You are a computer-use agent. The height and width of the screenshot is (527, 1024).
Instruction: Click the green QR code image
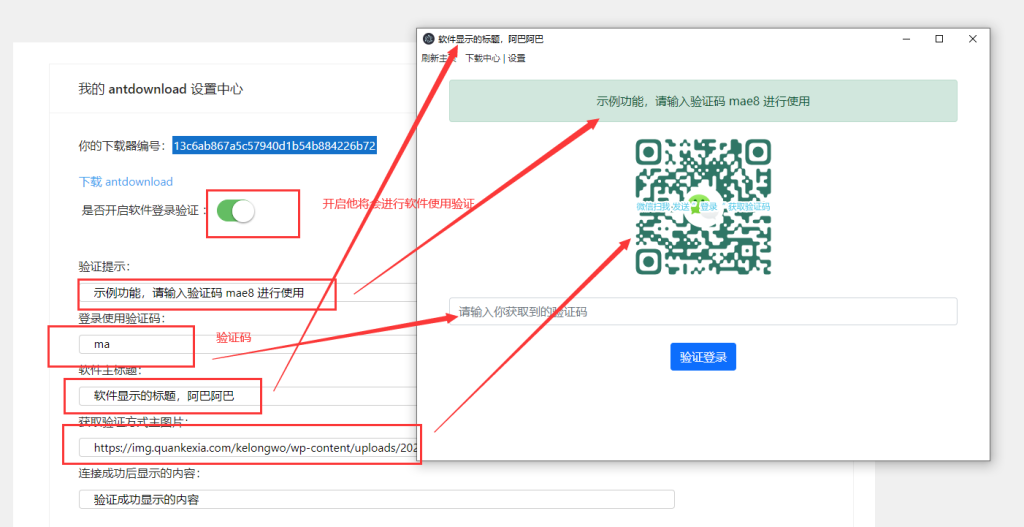703,206
